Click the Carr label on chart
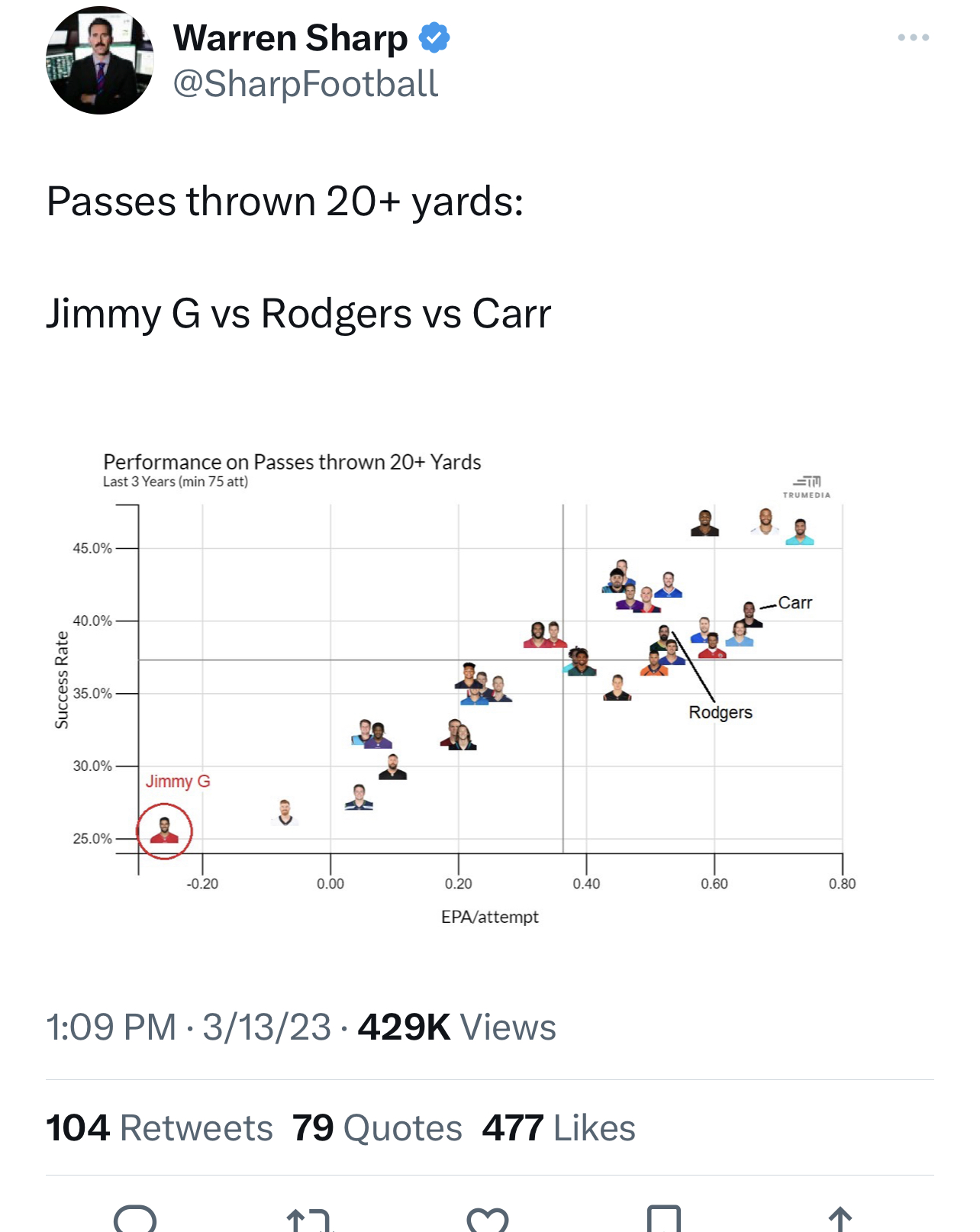Viewport: 980px width, 1232px height. coord(795,603)
